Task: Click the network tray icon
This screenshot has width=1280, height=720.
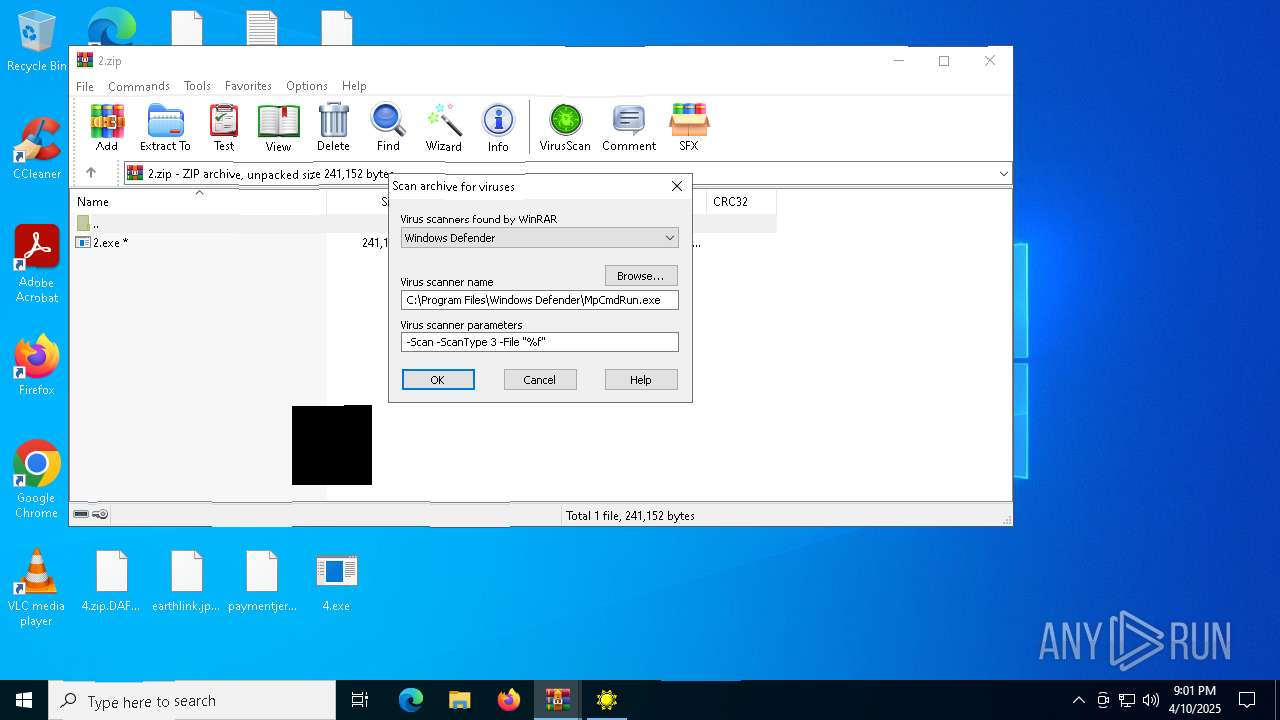Action: [1127, 700]
